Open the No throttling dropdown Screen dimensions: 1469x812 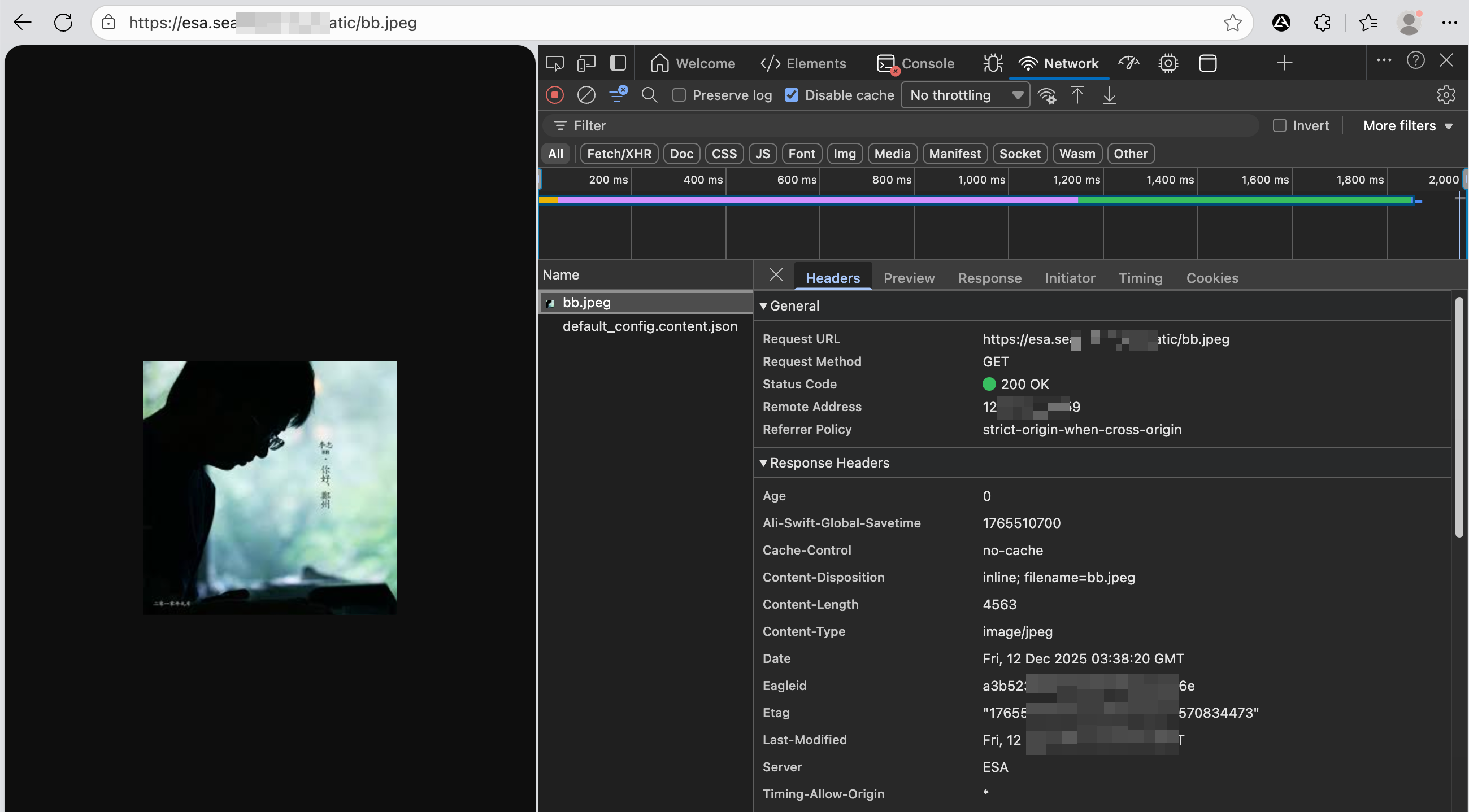pos(965,95)
